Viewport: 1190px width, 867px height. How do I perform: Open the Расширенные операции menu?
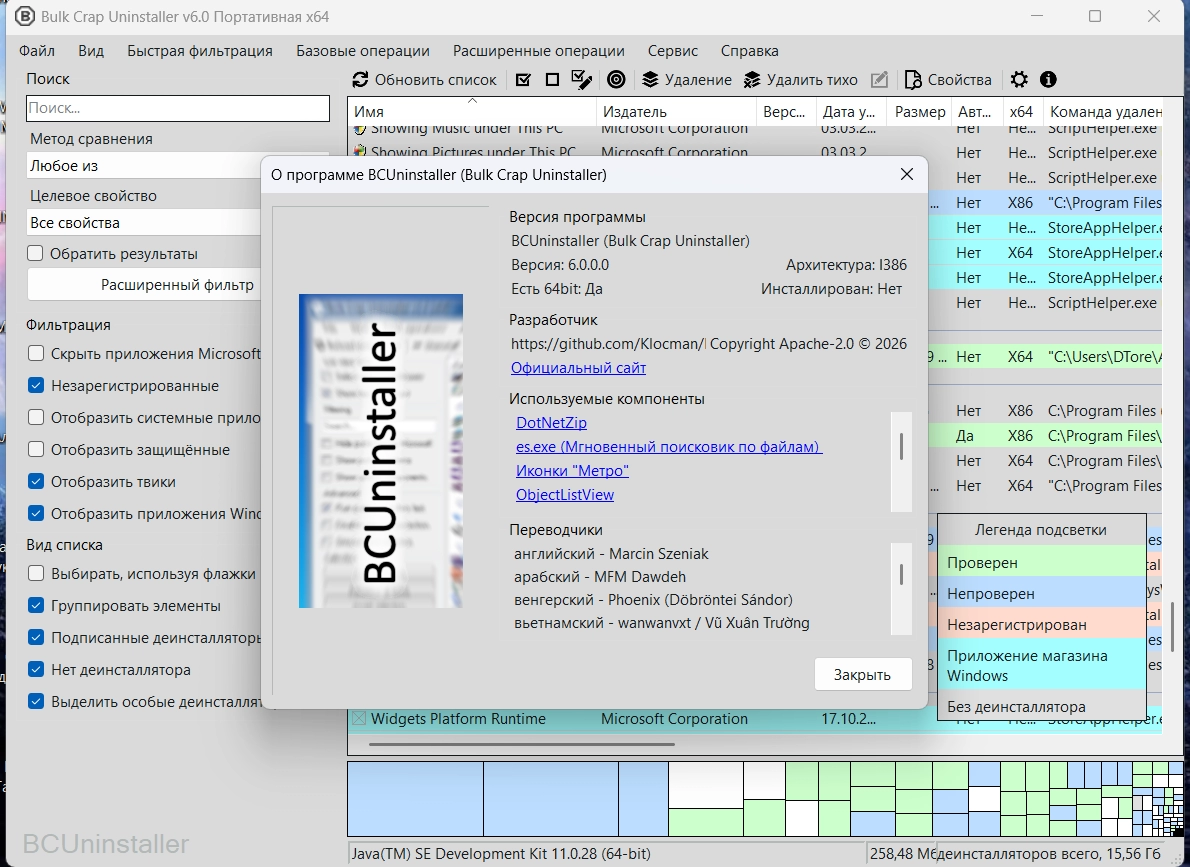tap(538, 51)
